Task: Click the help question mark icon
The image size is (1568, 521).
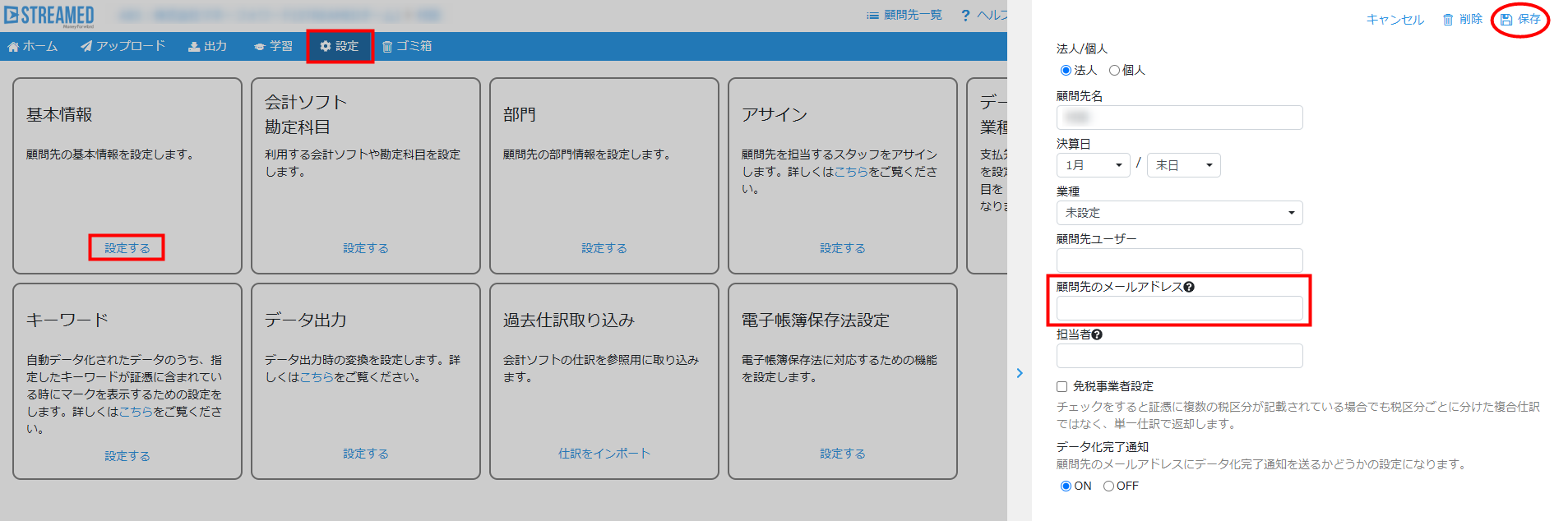Action: pos(965,16)
